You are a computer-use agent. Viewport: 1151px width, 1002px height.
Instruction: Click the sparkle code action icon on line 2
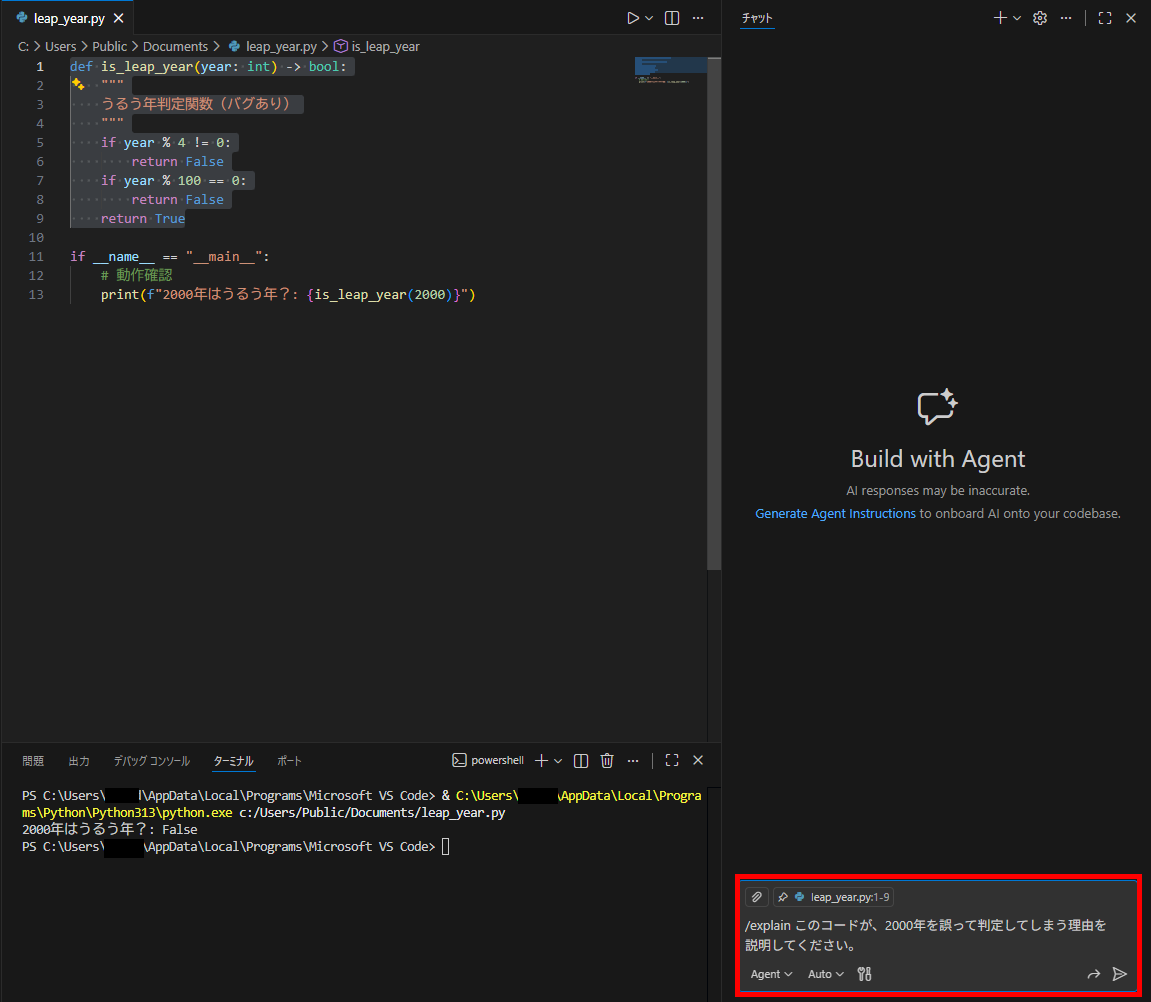click(x=77, y=85)
